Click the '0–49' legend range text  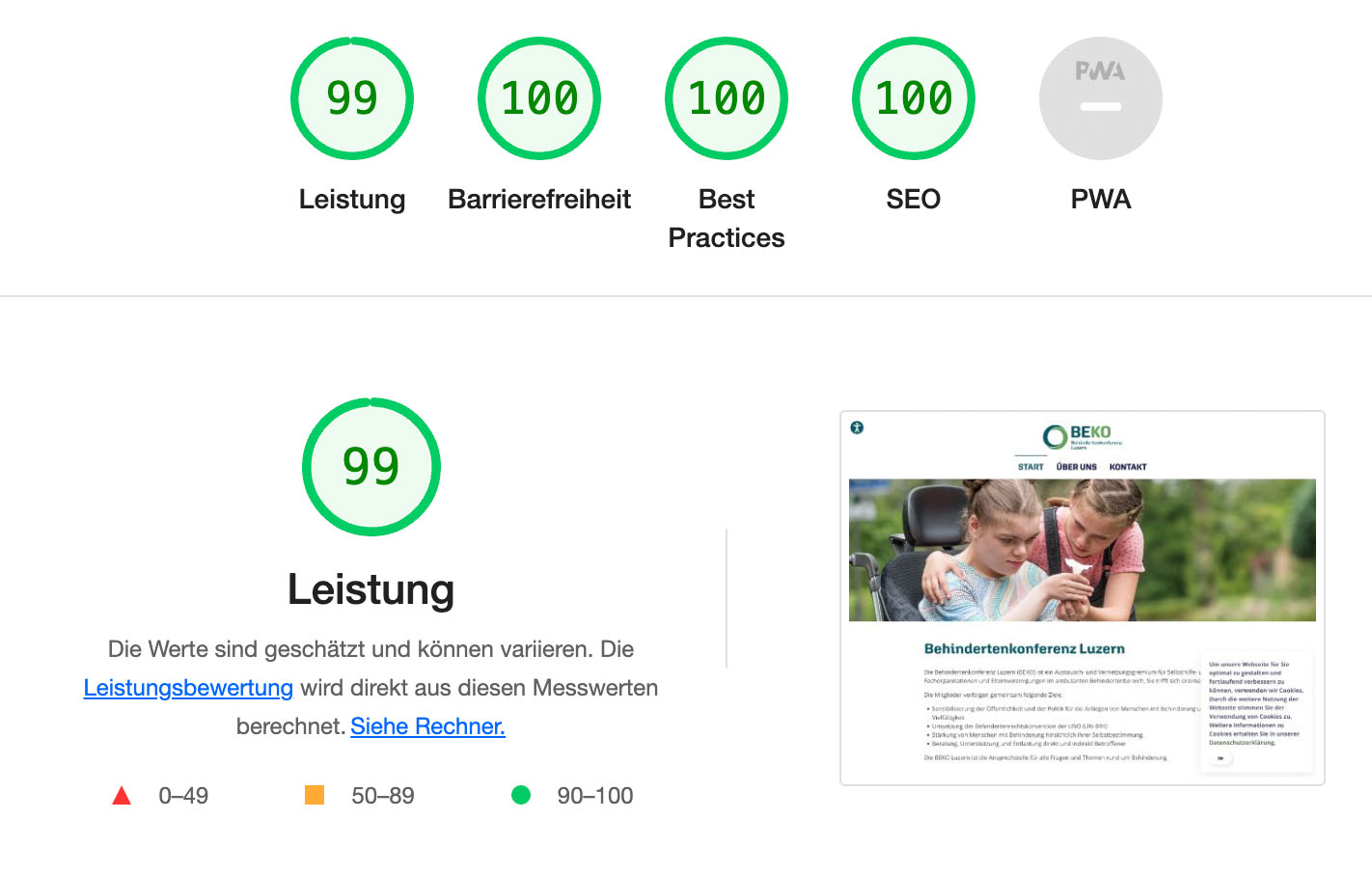(x=183, y=796)
